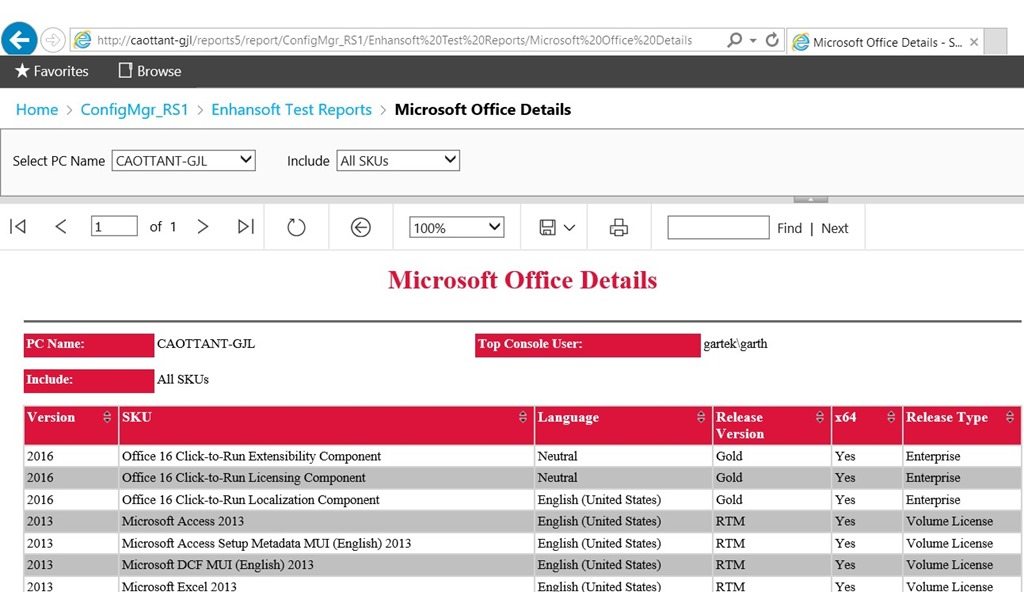Sort table by SKU column
The height and width of the screenshot is (592, 1024).
522,418
